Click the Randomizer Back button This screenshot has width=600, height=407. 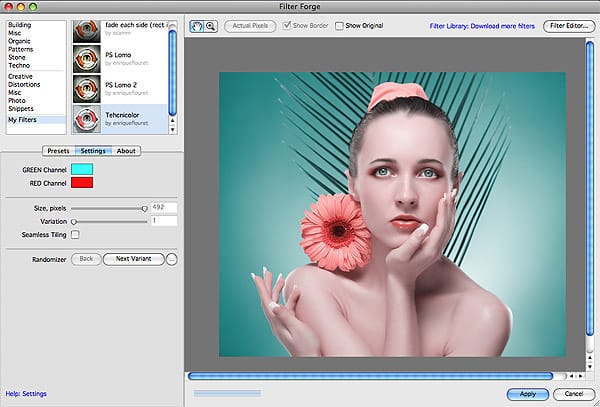point(86,259)
